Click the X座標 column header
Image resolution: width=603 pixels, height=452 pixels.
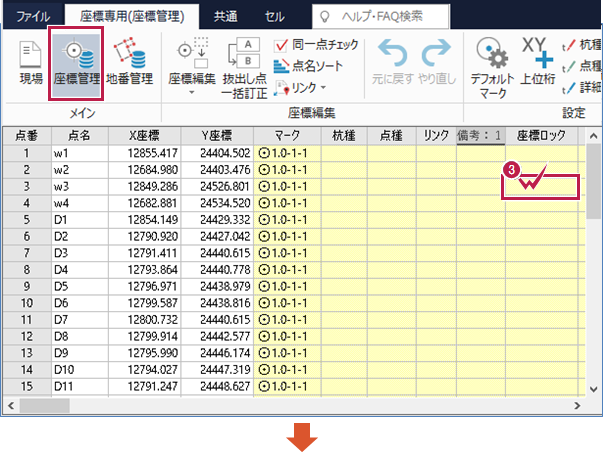click(144, 136)
